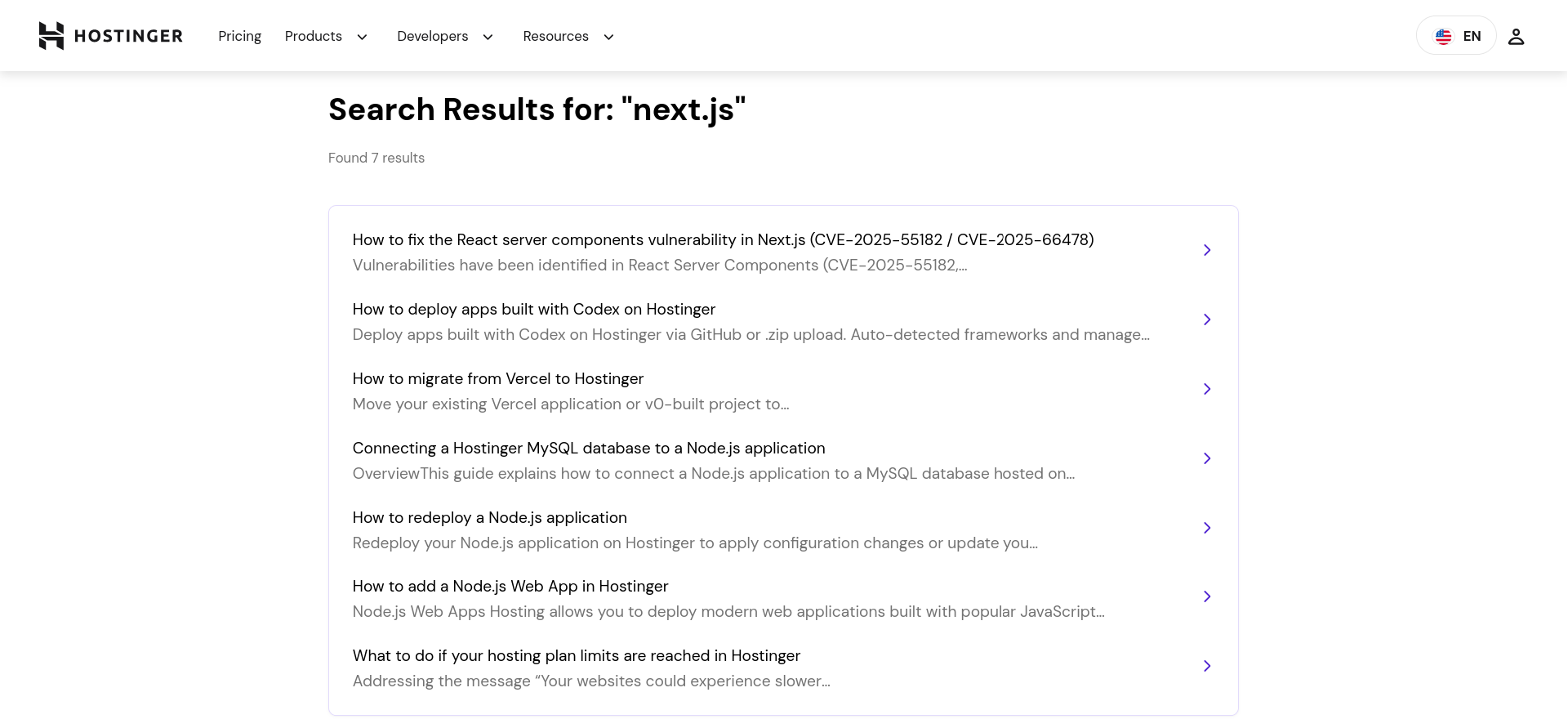The height and width of the screenshot is (728, 1568).
Task: Click the US flag language icon
Action: [1443, 37]
